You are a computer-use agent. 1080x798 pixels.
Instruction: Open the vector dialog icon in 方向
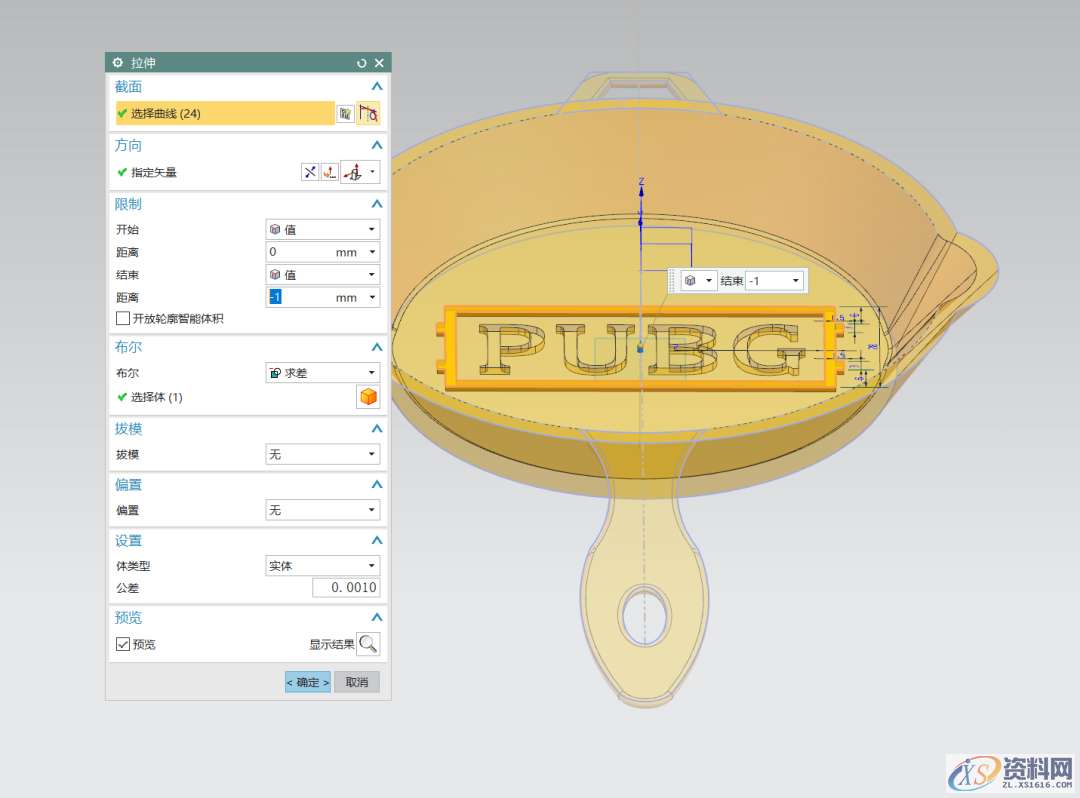pos(328,172)
